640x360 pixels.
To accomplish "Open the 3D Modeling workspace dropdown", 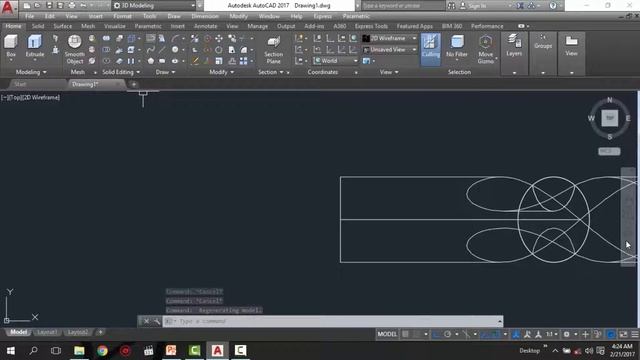I will tap(154, 6).
